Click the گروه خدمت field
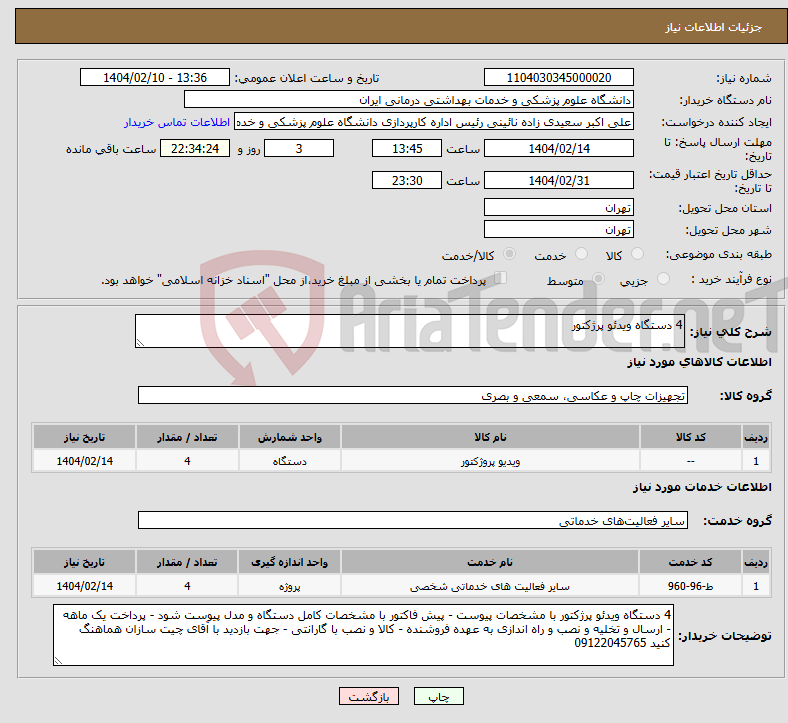The width and height of the screenshot is (788, 723). [413, 520]
